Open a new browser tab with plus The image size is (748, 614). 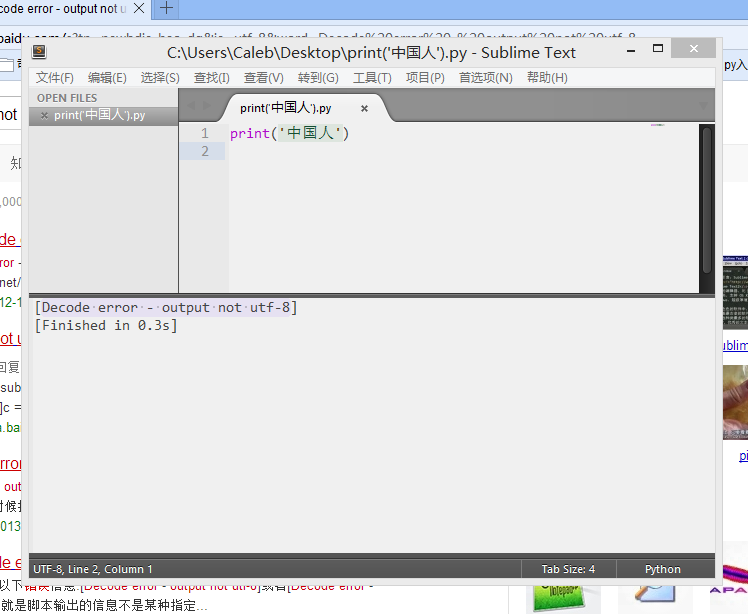tap(166, 8)
